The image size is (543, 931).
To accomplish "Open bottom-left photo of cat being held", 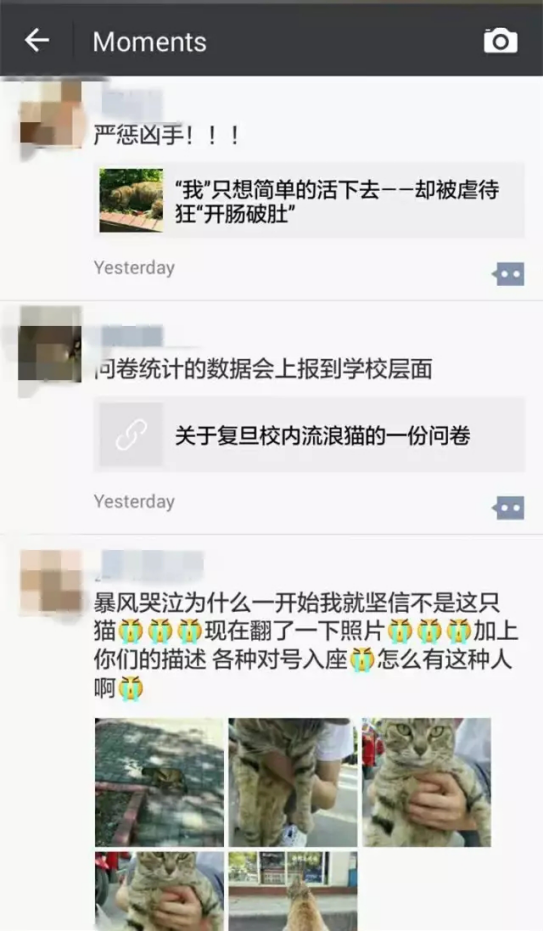I will click(160, 891).
